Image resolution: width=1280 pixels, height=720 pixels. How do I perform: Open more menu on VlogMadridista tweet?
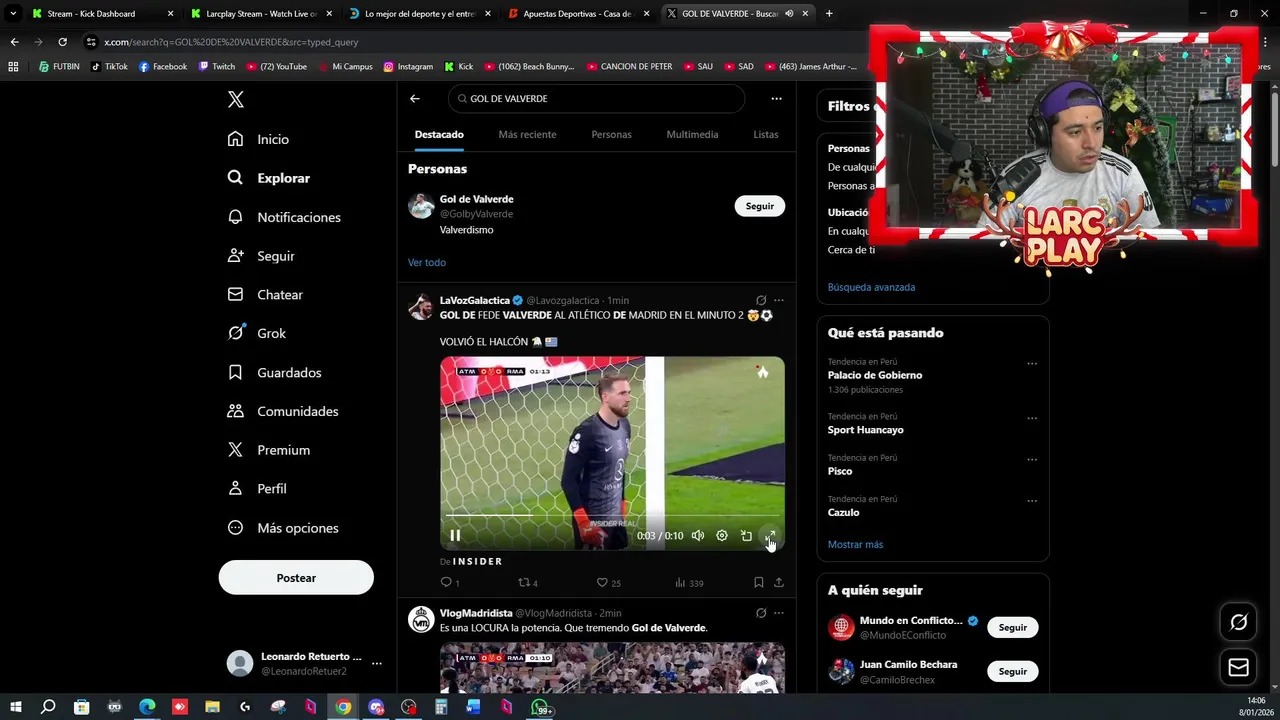[779, 613]
